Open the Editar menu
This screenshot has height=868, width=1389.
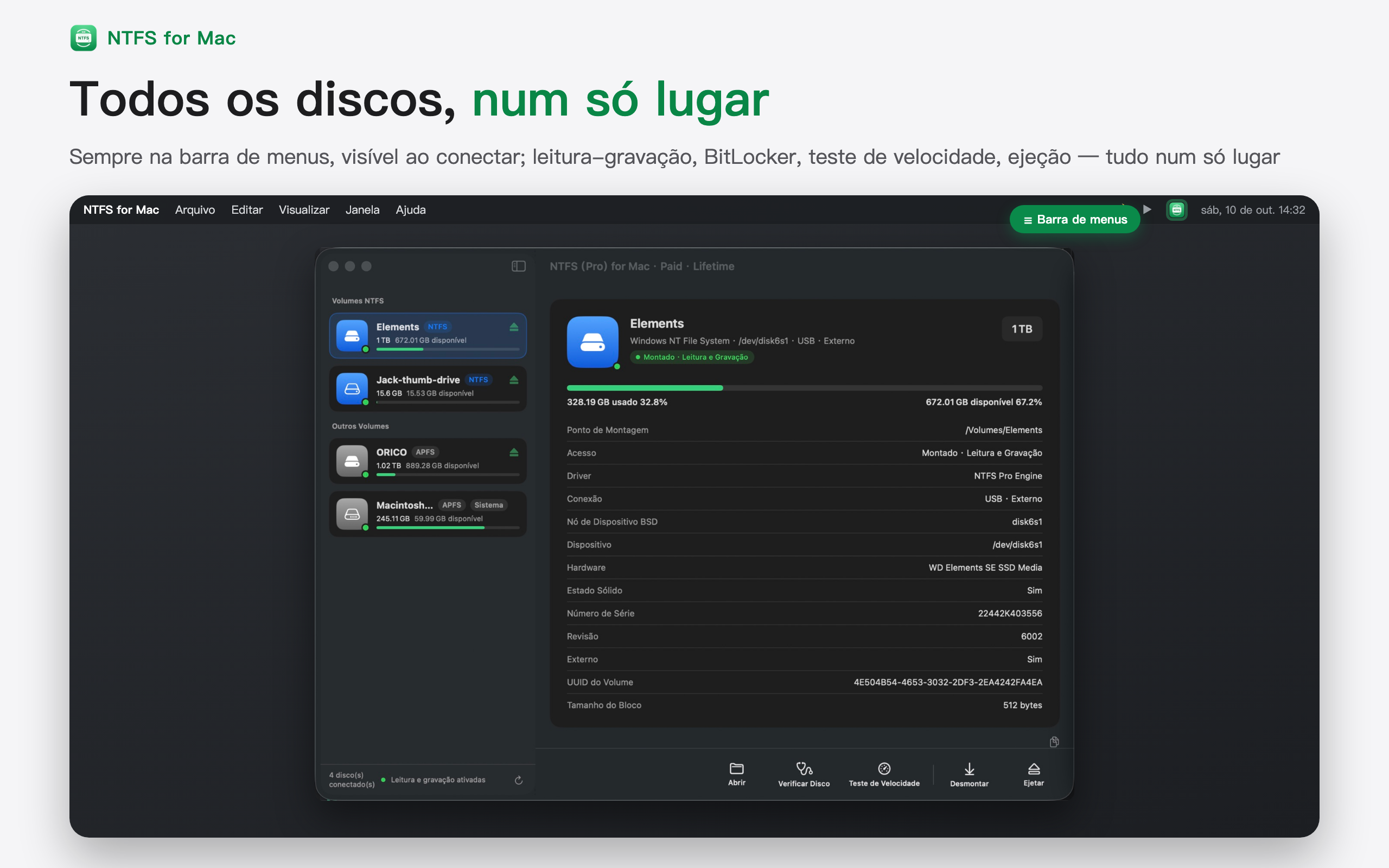(247, 209)
